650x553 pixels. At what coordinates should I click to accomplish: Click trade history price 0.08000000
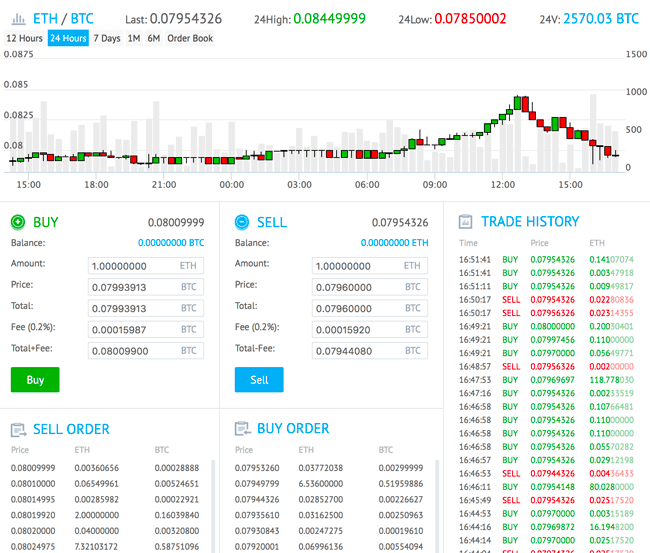[553, 326]
